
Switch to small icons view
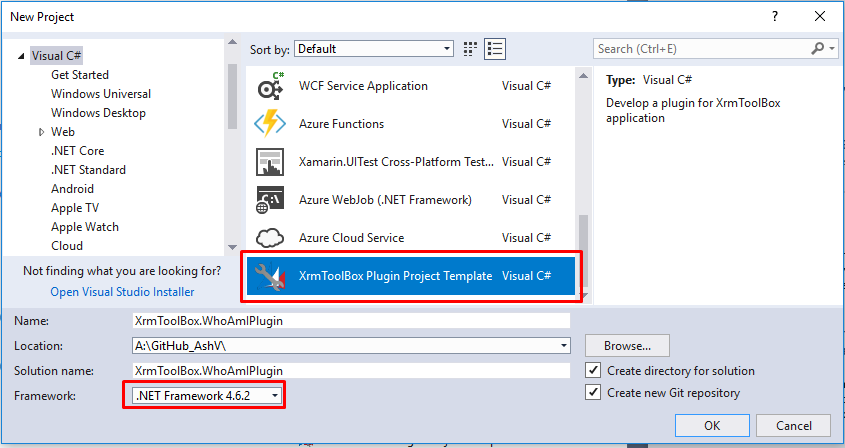[470, 49]
